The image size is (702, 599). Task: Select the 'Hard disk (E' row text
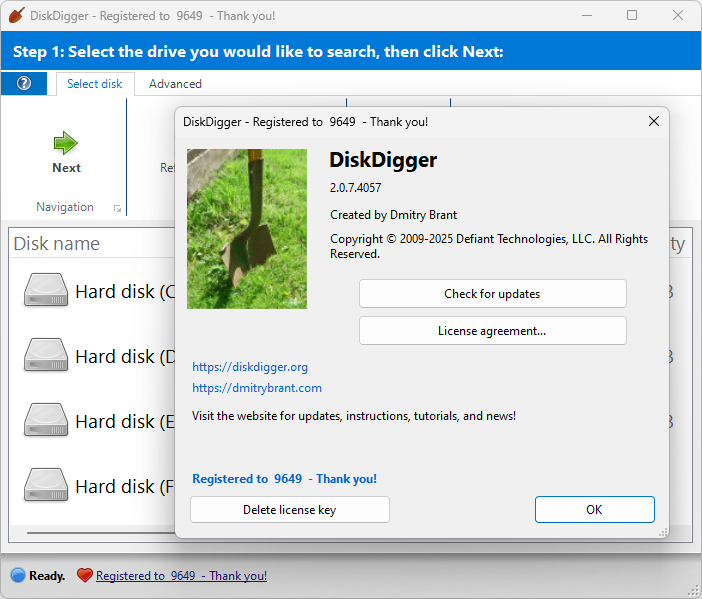coord(125,421)
